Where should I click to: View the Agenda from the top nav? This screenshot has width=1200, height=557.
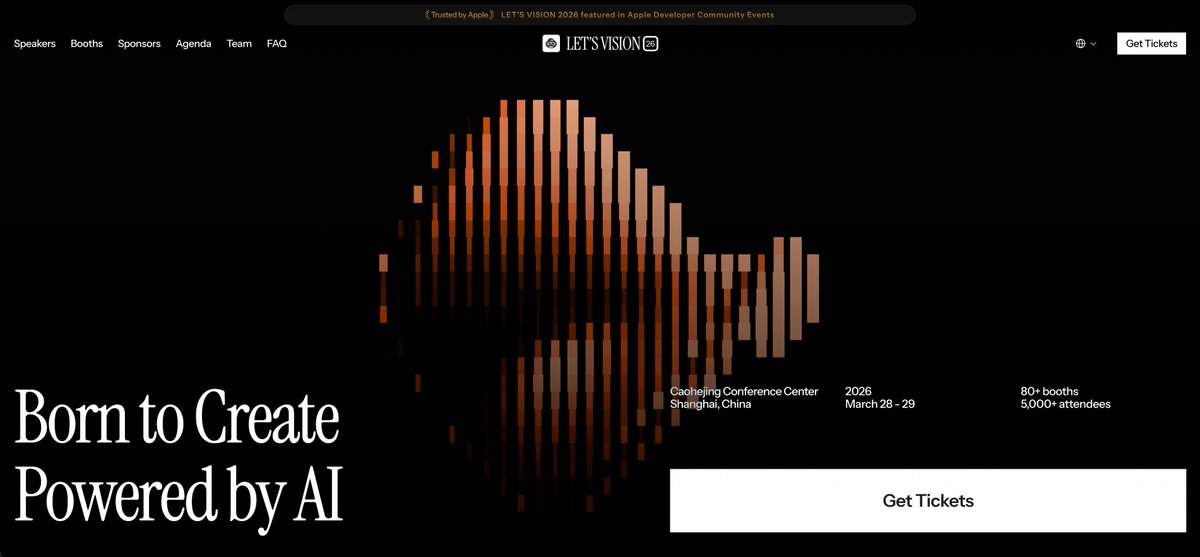pos(194,44)
